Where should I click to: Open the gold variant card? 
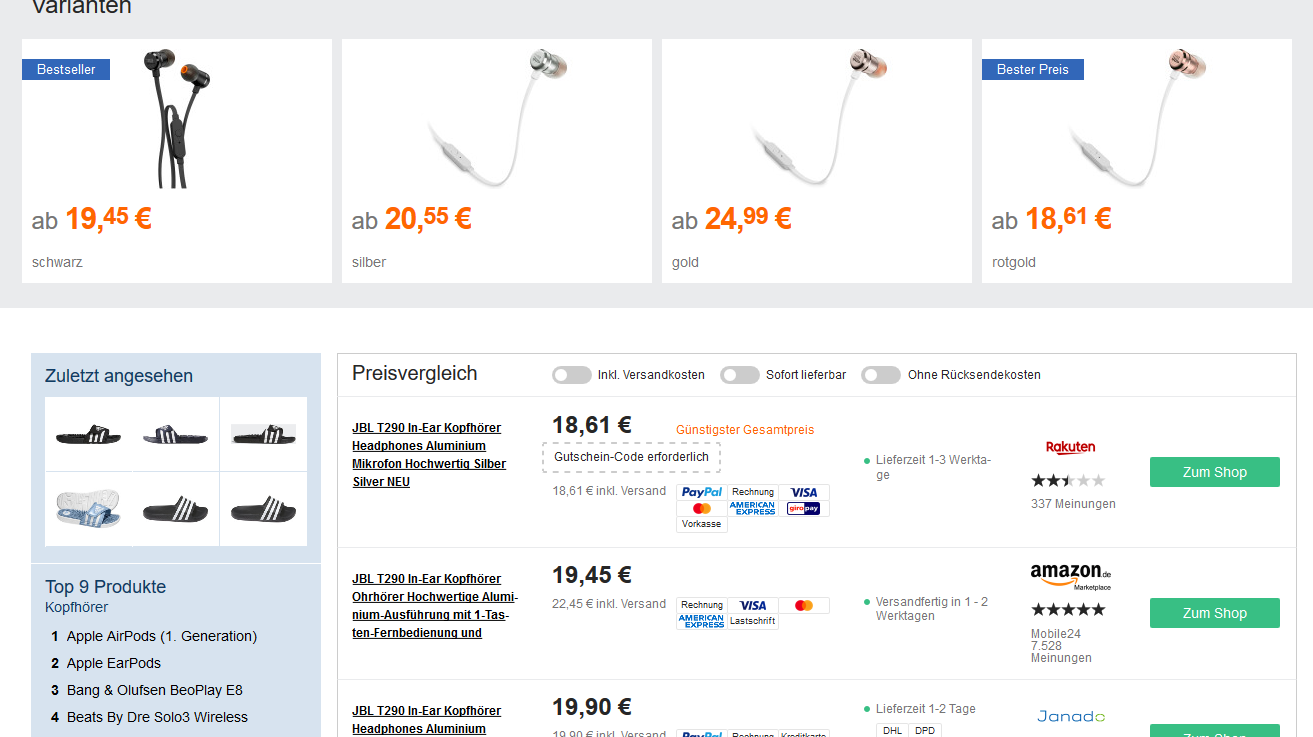point(816,160)
